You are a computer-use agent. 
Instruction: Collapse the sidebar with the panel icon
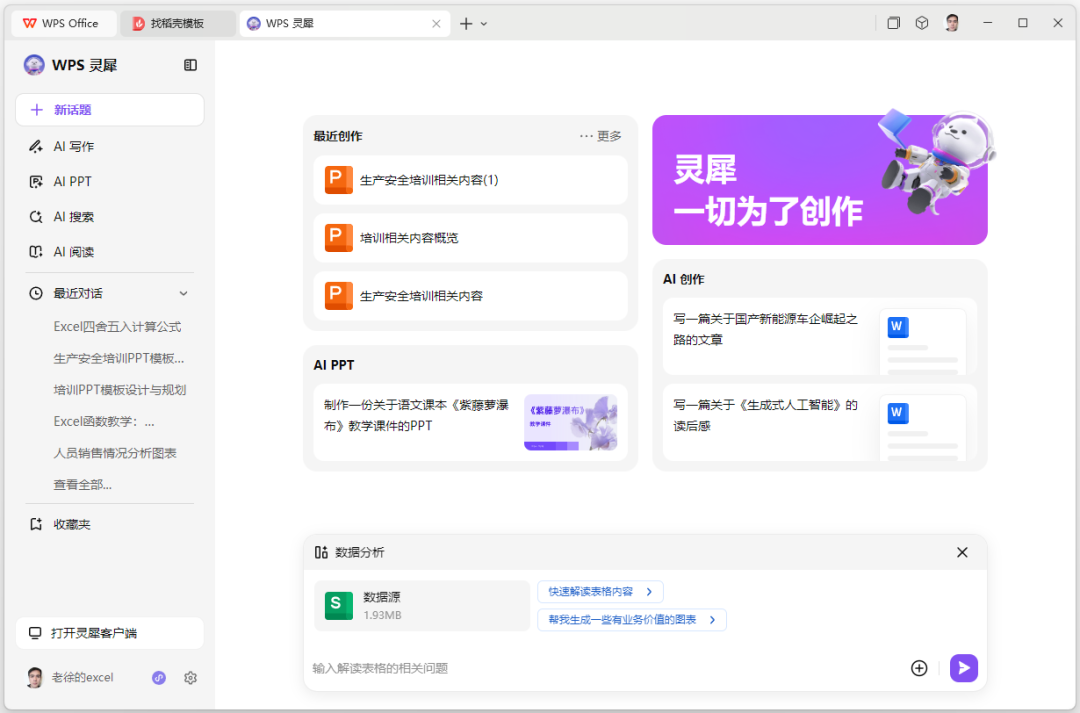coord(190,65)
